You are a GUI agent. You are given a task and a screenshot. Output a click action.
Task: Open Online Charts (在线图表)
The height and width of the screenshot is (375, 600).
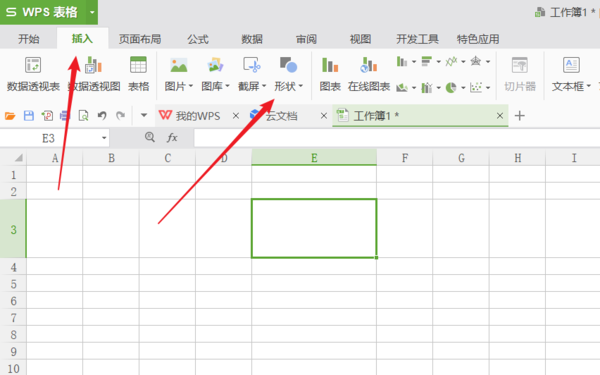coord(368,75)
